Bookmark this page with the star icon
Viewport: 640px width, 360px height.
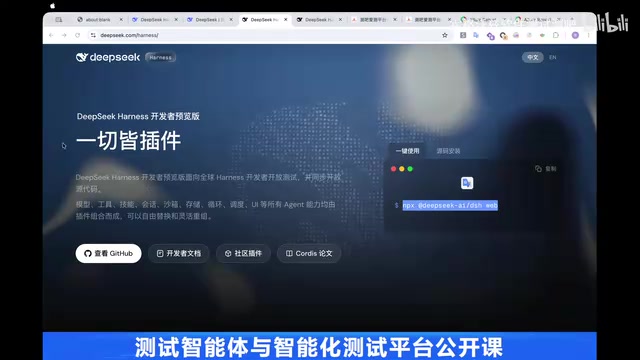click(x=444, y=36)
